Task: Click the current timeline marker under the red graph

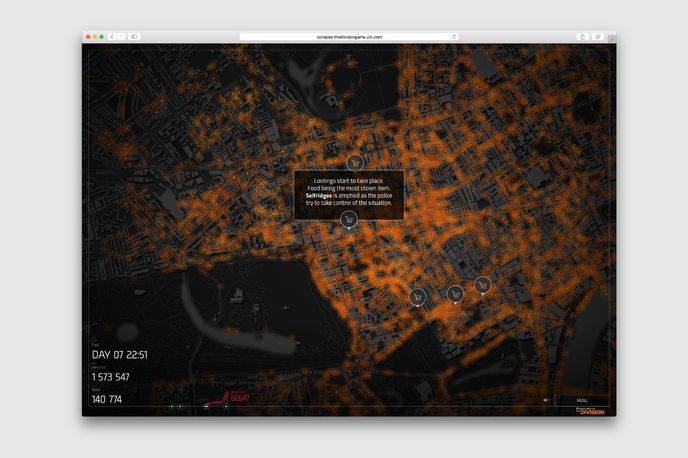Action: [226, 406]
